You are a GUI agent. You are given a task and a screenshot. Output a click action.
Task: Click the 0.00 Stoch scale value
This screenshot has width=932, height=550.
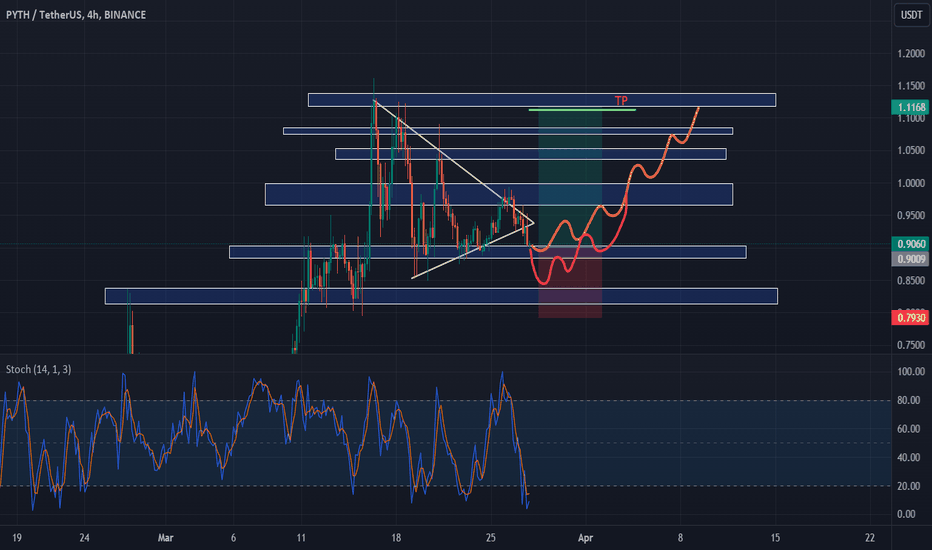point(906,514)
